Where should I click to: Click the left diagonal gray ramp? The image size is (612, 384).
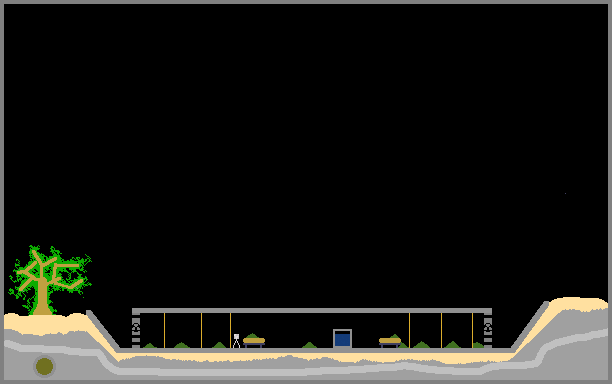click(103, 330)
